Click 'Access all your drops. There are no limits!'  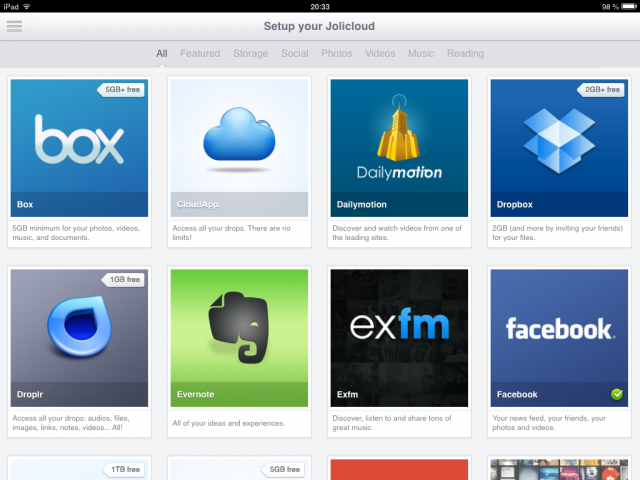[231, 233]
